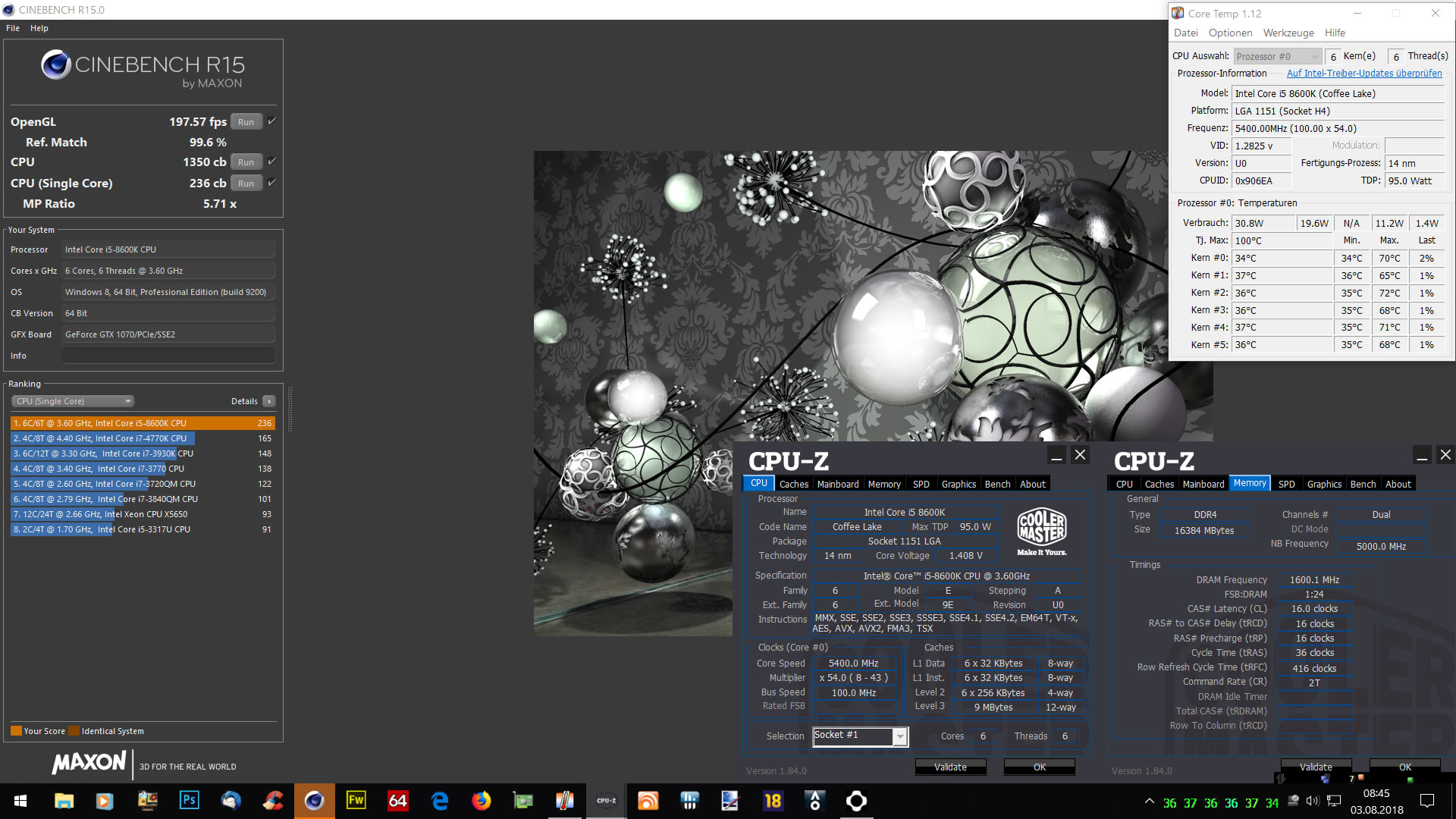Toggle the OpenGL test checkbox
The width and height of the screenshot is (1456, 819).
(x=271, y=121)
